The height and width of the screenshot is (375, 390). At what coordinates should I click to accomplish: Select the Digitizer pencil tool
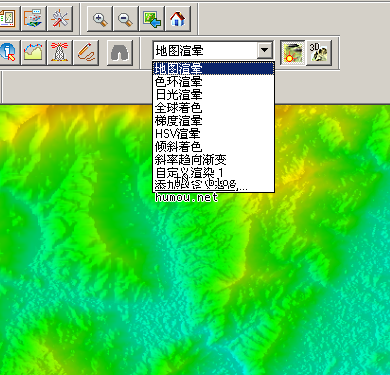86,52
